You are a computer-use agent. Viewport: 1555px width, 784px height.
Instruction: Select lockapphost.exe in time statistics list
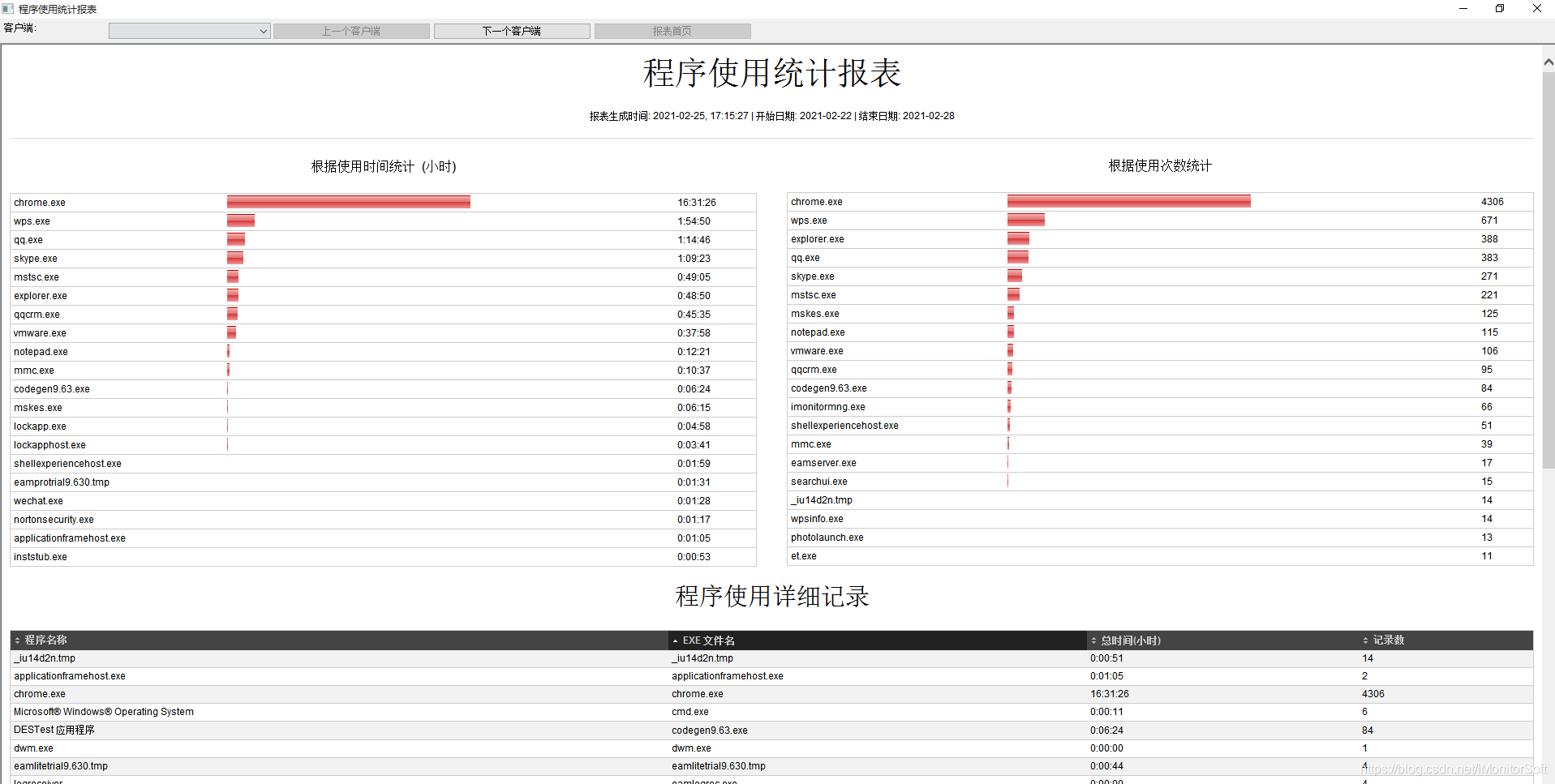point(49,445)
